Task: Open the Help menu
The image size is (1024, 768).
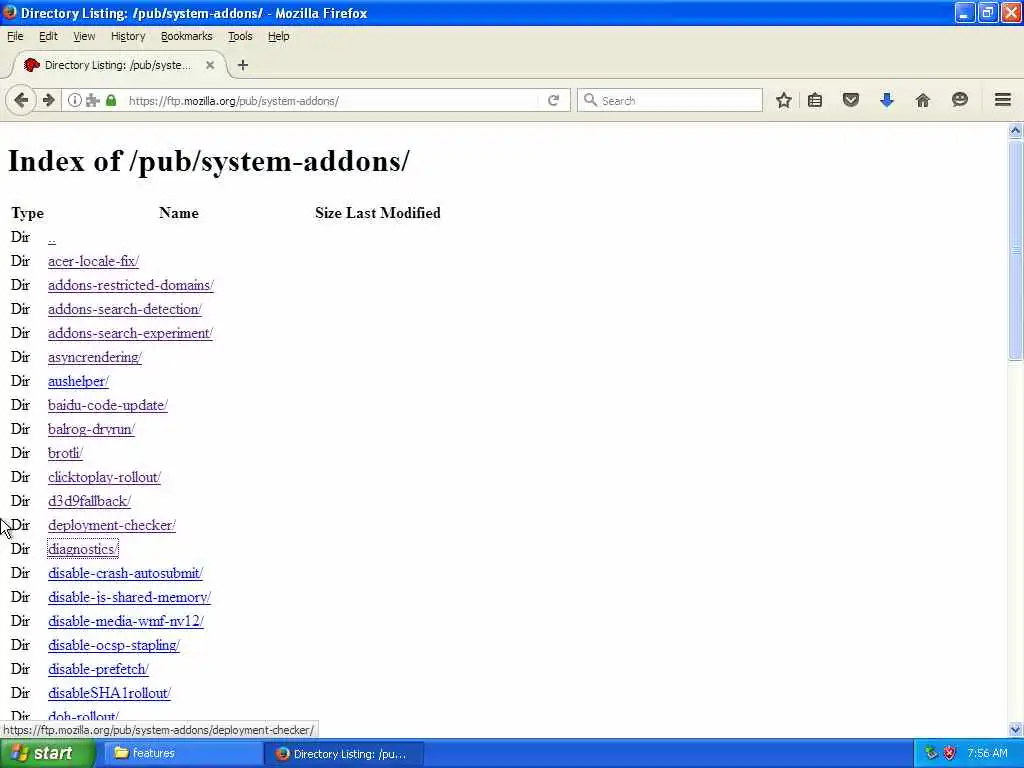Action: pyautogui.click(x=278, y=37)
